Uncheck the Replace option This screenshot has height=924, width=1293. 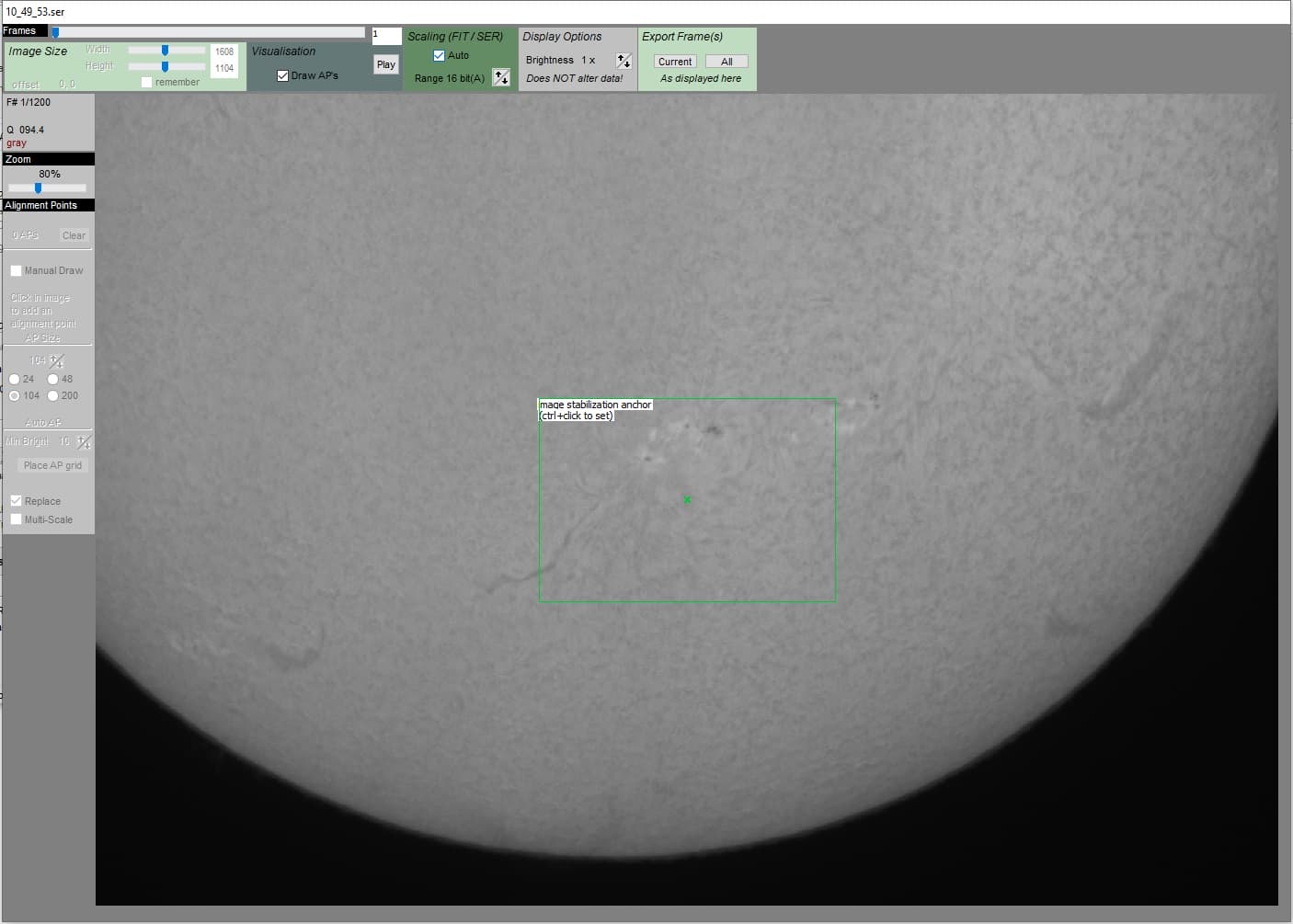point(16,500)
